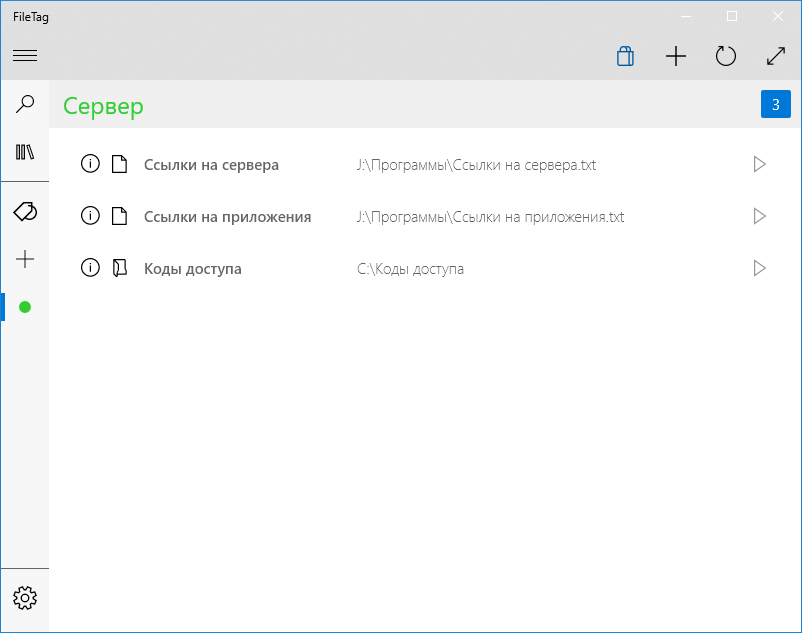Select the green dot tag in sidebar
The height and width of the screenshot is (633, 802).
(x=25, y=307)
